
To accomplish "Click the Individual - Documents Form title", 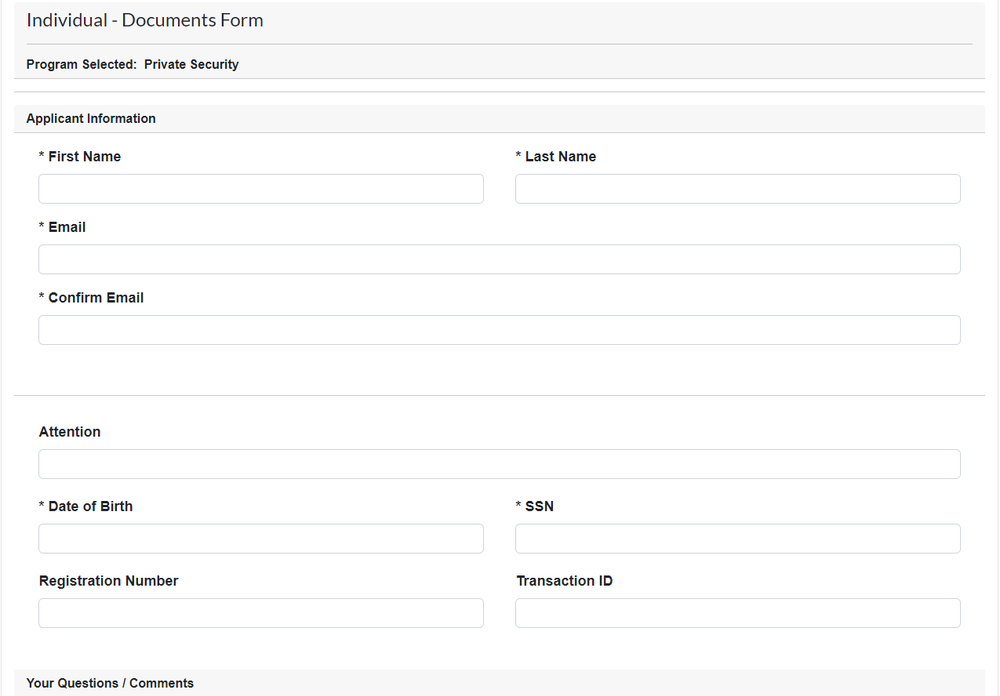I will tap(144, 19).
